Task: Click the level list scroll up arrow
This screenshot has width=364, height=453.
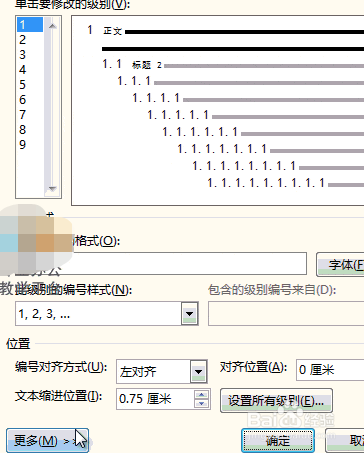Action: [52, 26]
